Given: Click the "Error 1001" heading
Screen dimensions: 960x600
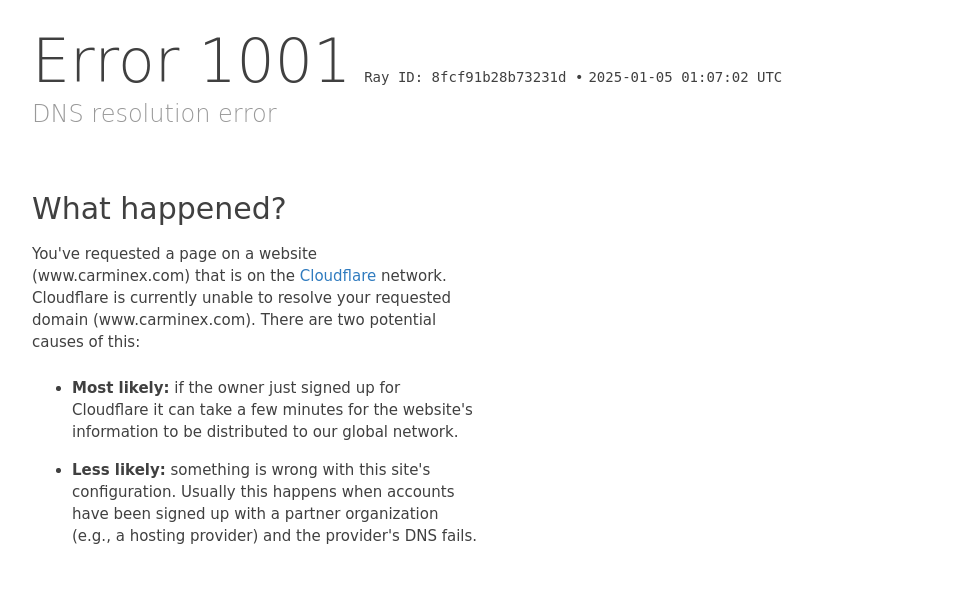Looking at the screenshot, I should point(191,62).
